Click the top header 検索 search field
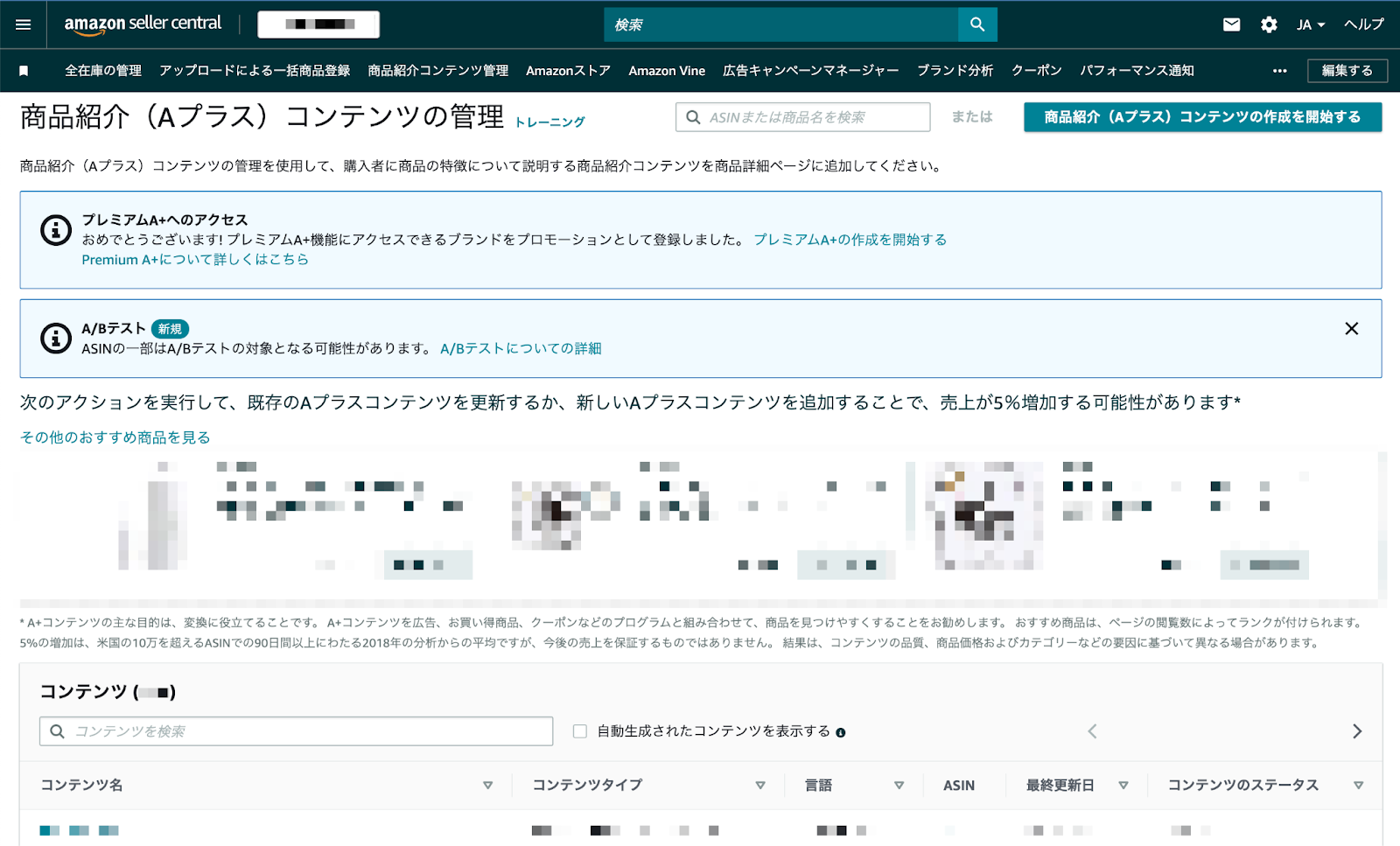The width and height of the screenshot is (1400, 846). [780, 24]
